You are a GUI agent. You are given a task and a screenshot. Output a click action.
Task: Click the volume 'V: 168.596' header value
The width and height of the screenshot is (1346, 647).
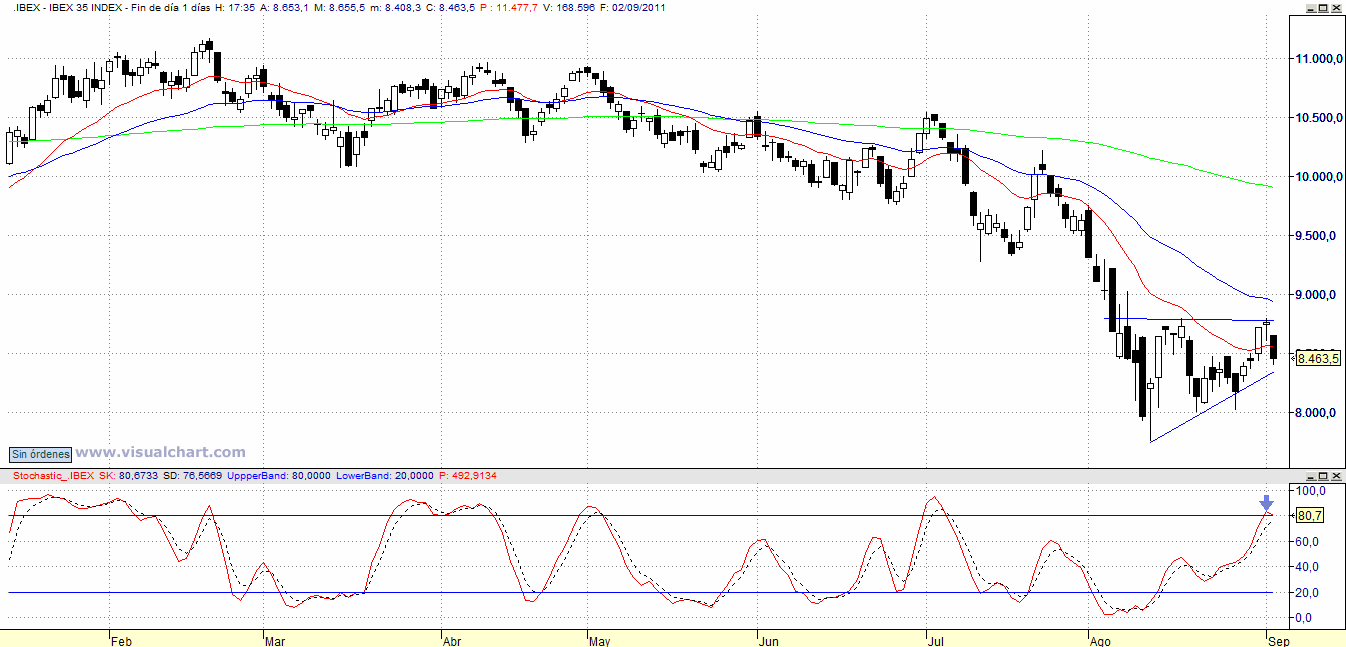pos(571,7)
